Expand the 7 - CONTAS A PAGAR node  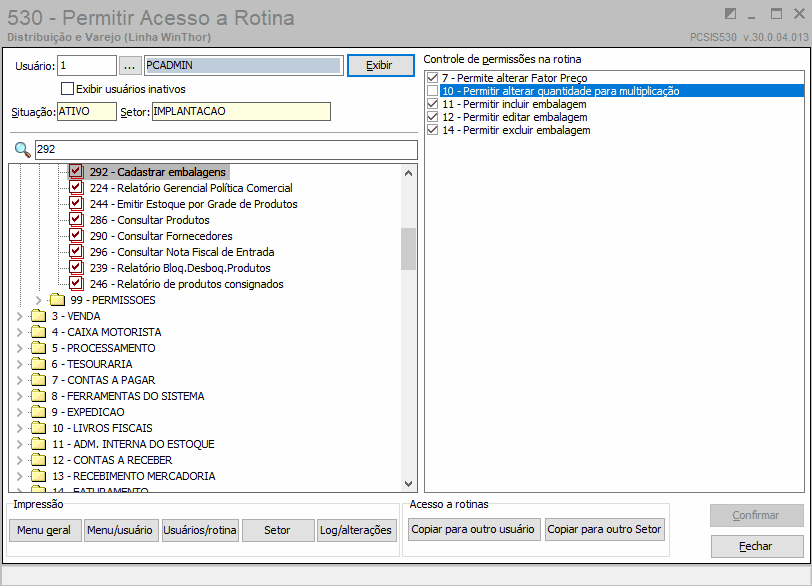pos(20,380)
